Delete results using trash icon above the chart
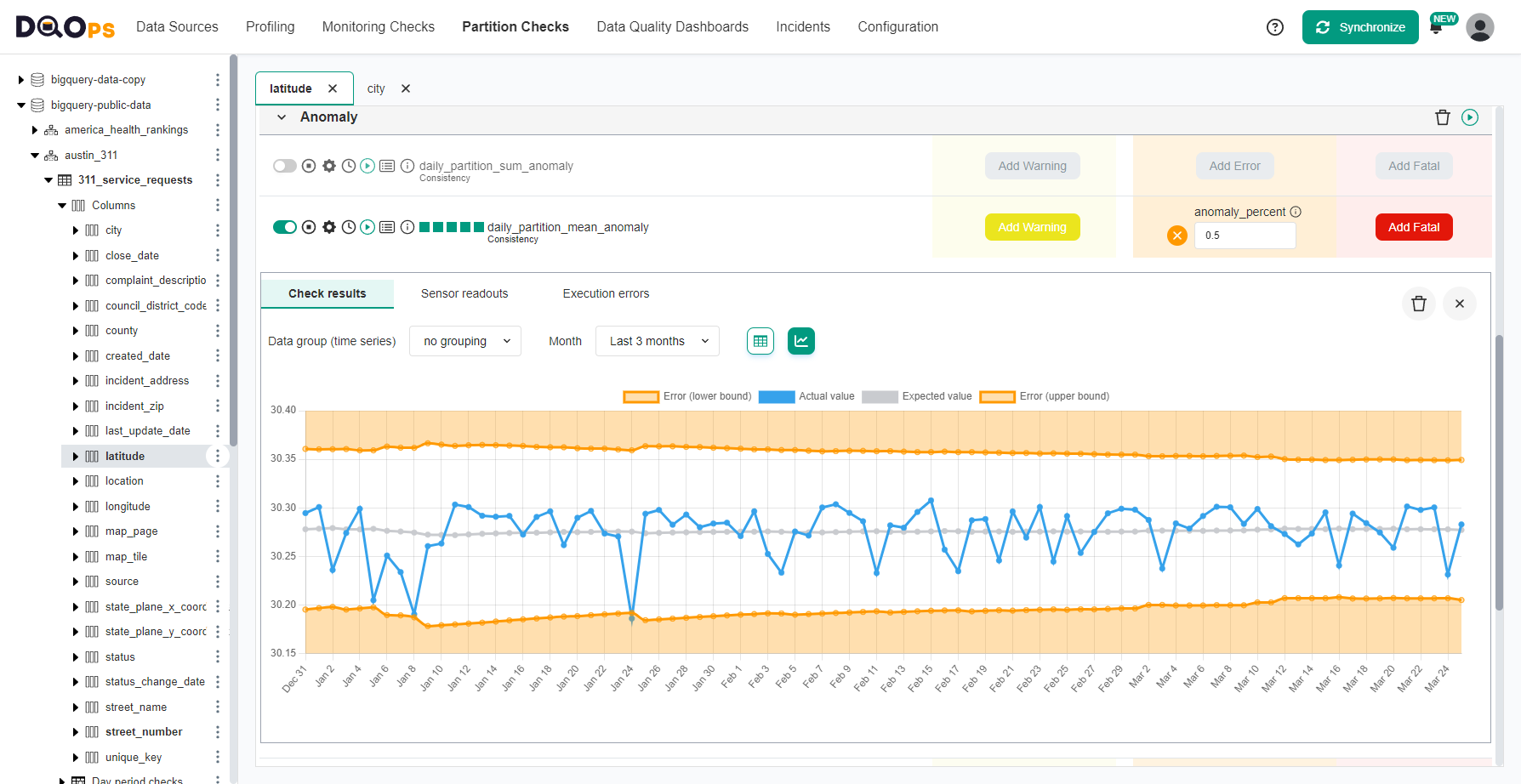Screen dimensions: 1521x784 [1418, 304]
